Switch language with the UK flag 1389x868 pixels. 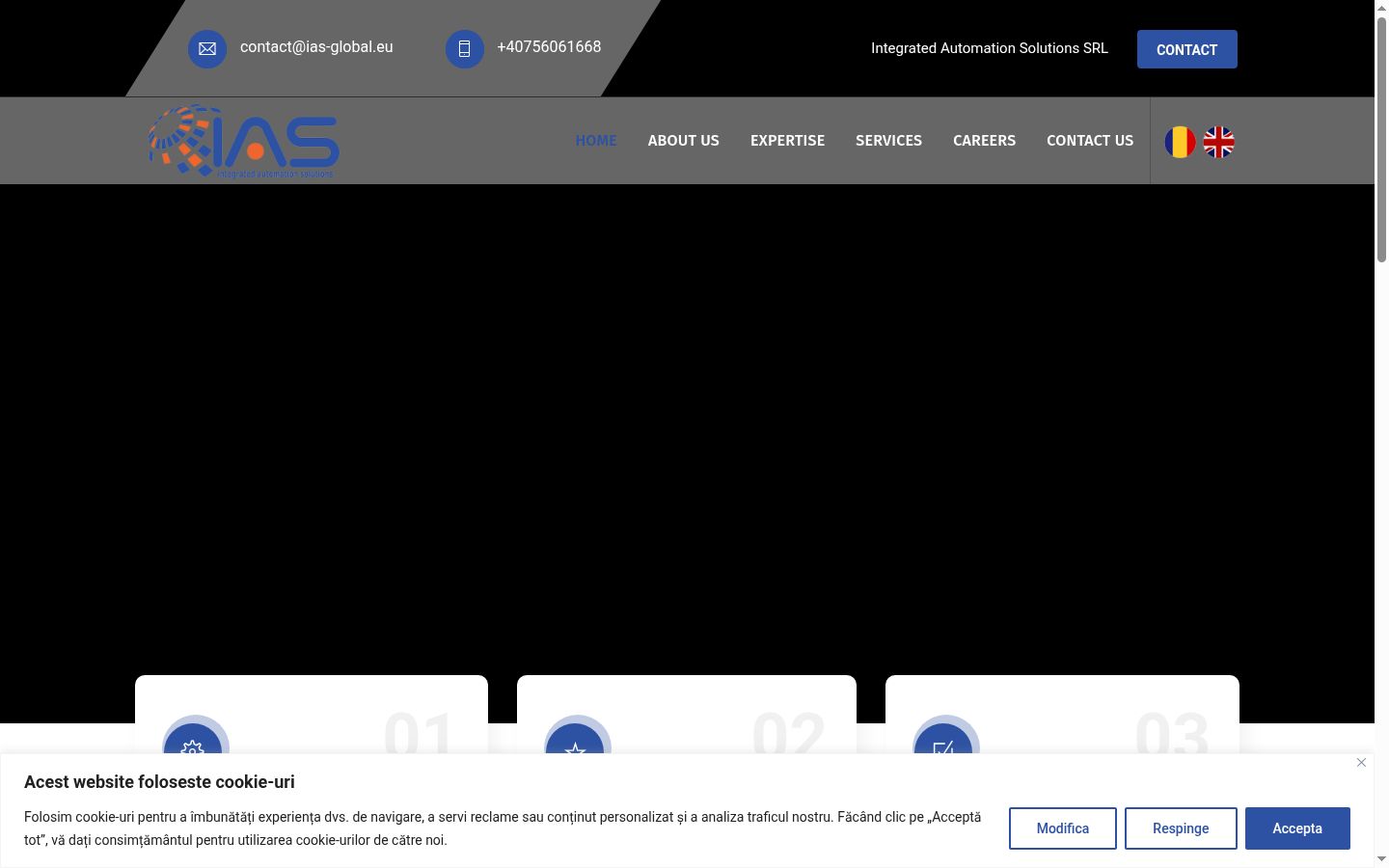(x=1219, y=142)
